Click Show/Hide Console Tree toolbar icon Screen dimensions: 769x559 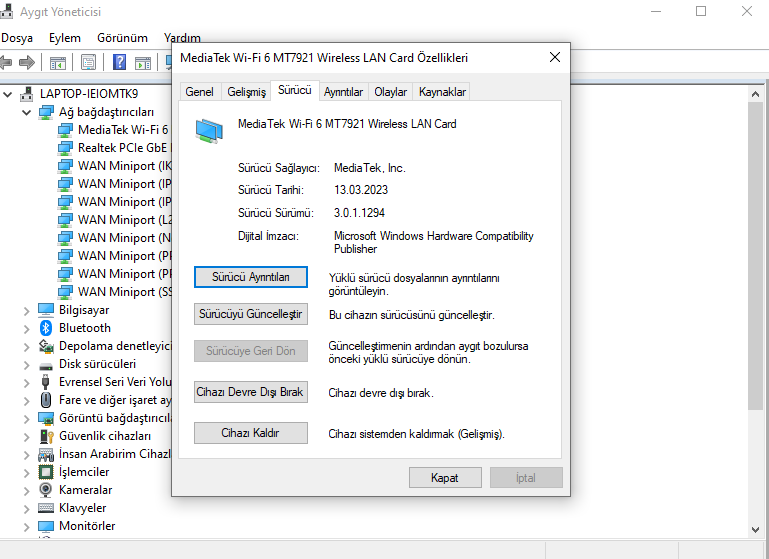57,63
